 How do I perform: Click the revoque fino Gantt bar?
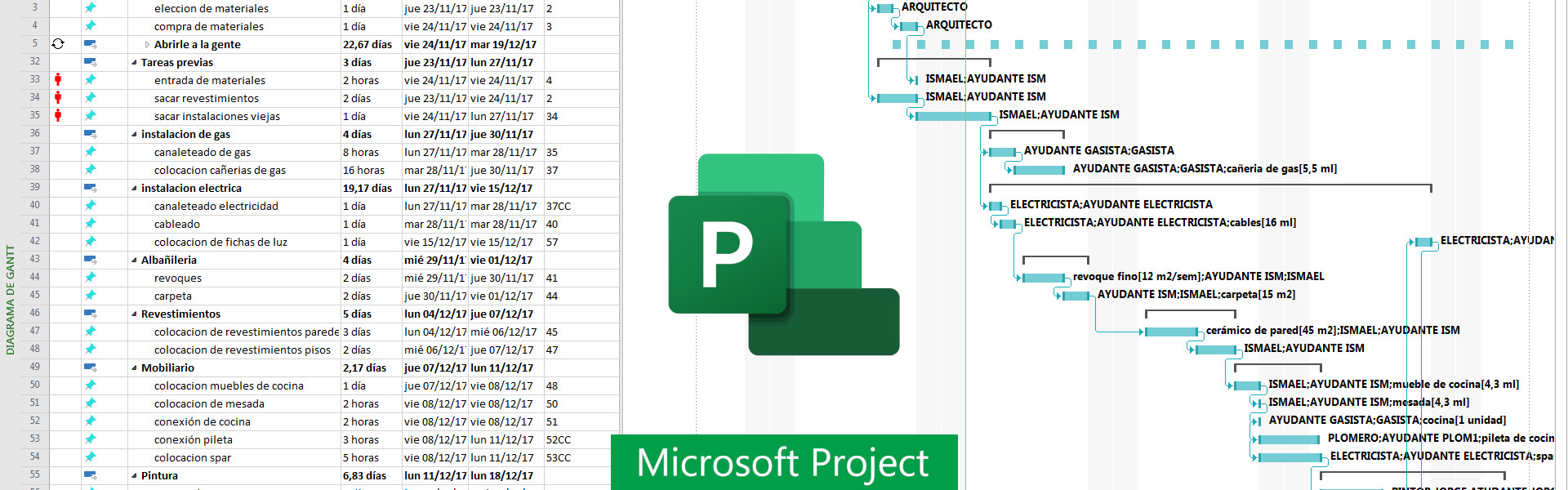click(1043, 278)
